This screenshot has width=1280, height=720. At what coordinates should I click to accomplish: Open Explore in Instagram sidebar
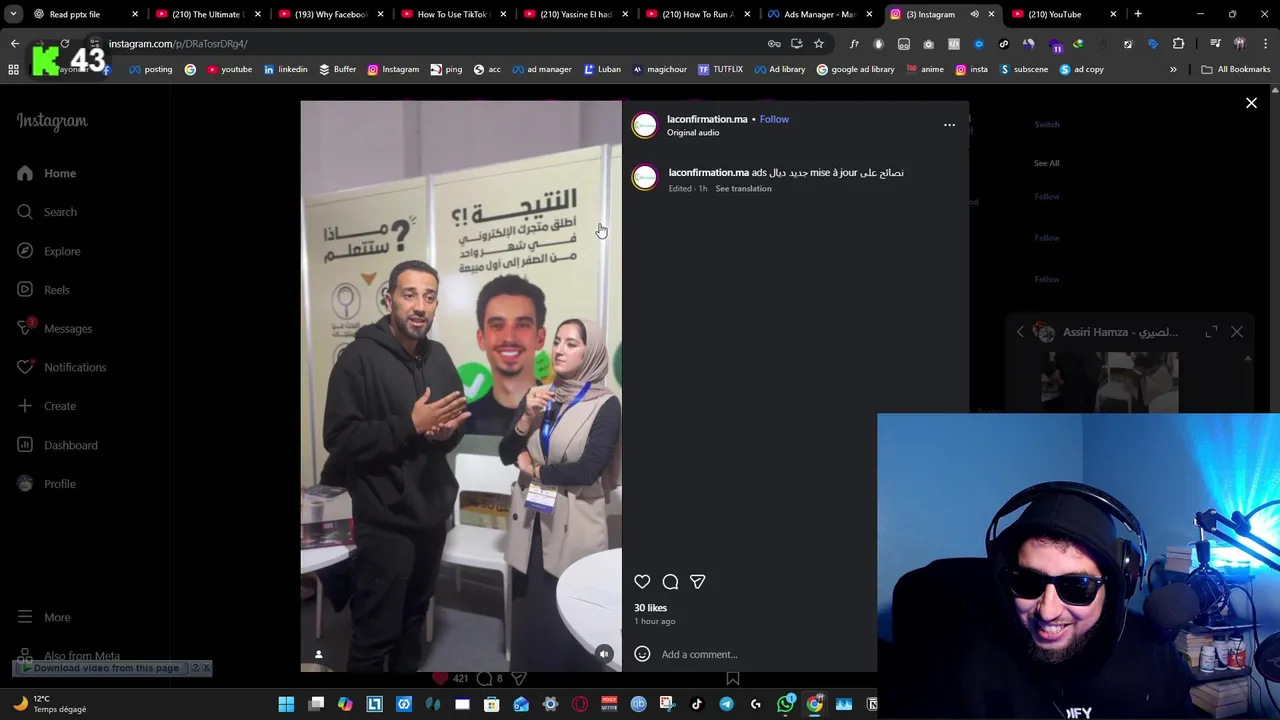tap(49, 251)
